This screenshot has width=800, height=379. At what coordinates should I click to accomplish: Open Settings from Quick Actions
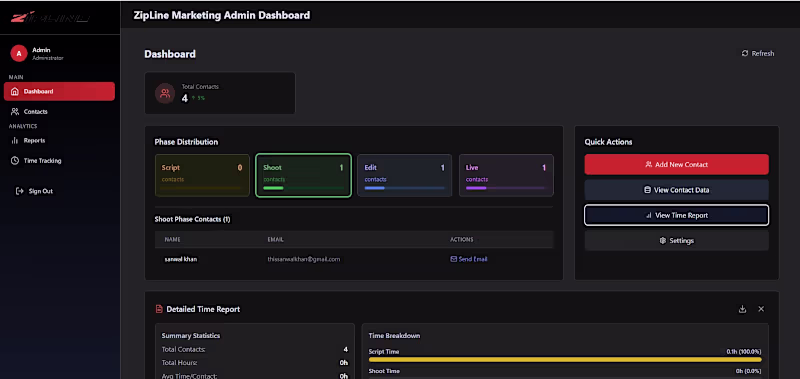point(677,240)
